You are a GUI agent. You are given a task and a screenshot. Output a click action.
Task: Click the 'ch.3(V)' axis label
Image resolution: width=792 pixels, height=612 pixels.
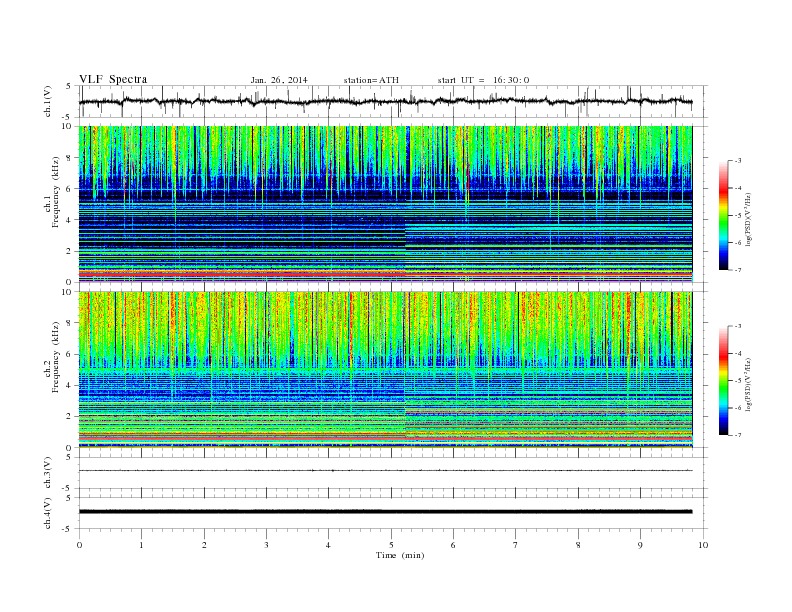point(48,473)
